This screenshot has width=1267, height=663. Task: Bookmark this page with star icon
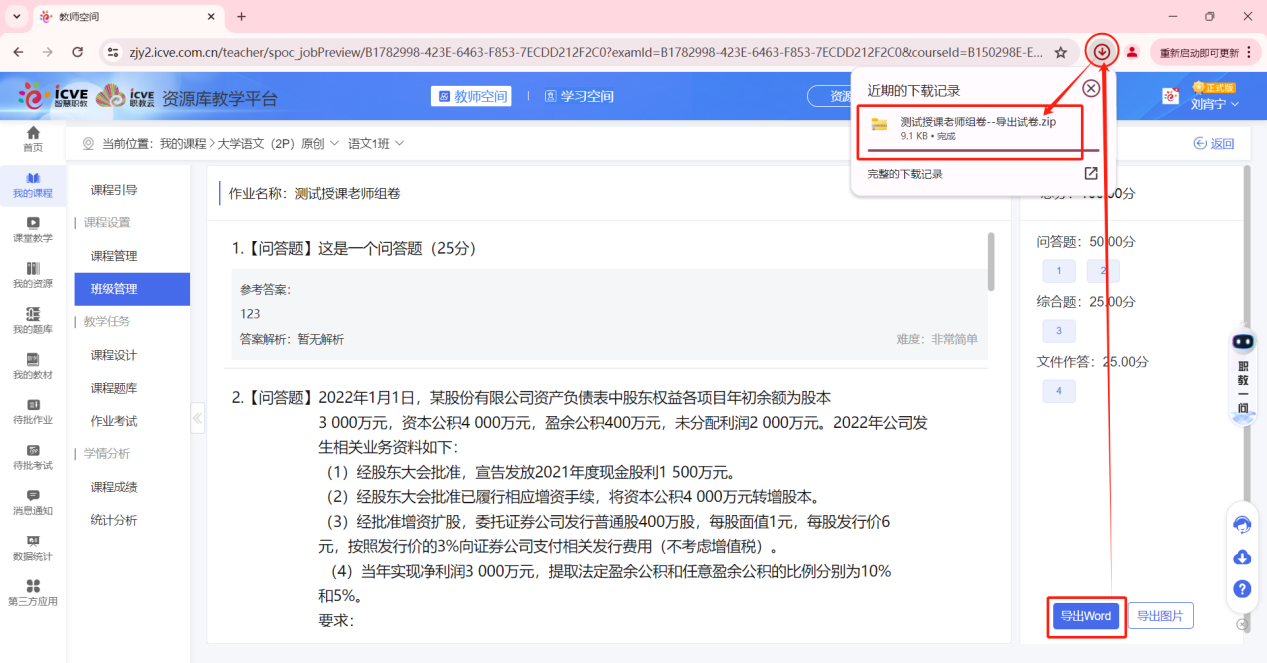pyautogui.click(x=1061, y=52)
